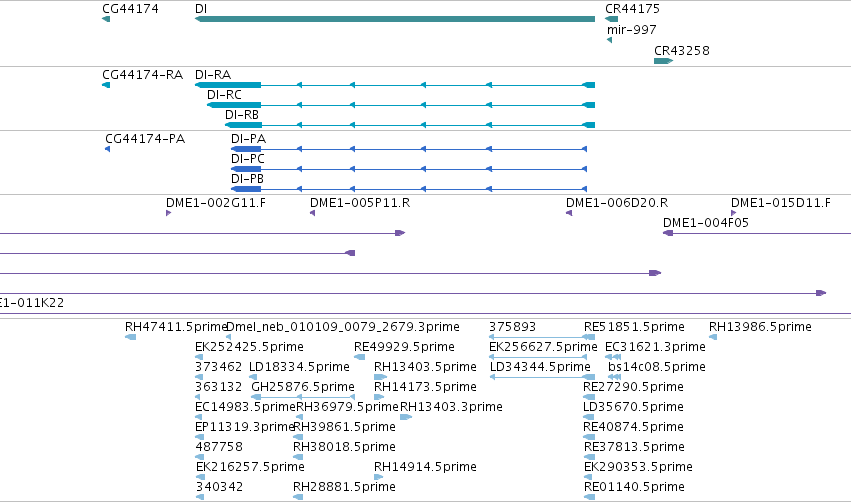
Task: Select the RE37813.5prime EST label
Action: tap(634, 447)
